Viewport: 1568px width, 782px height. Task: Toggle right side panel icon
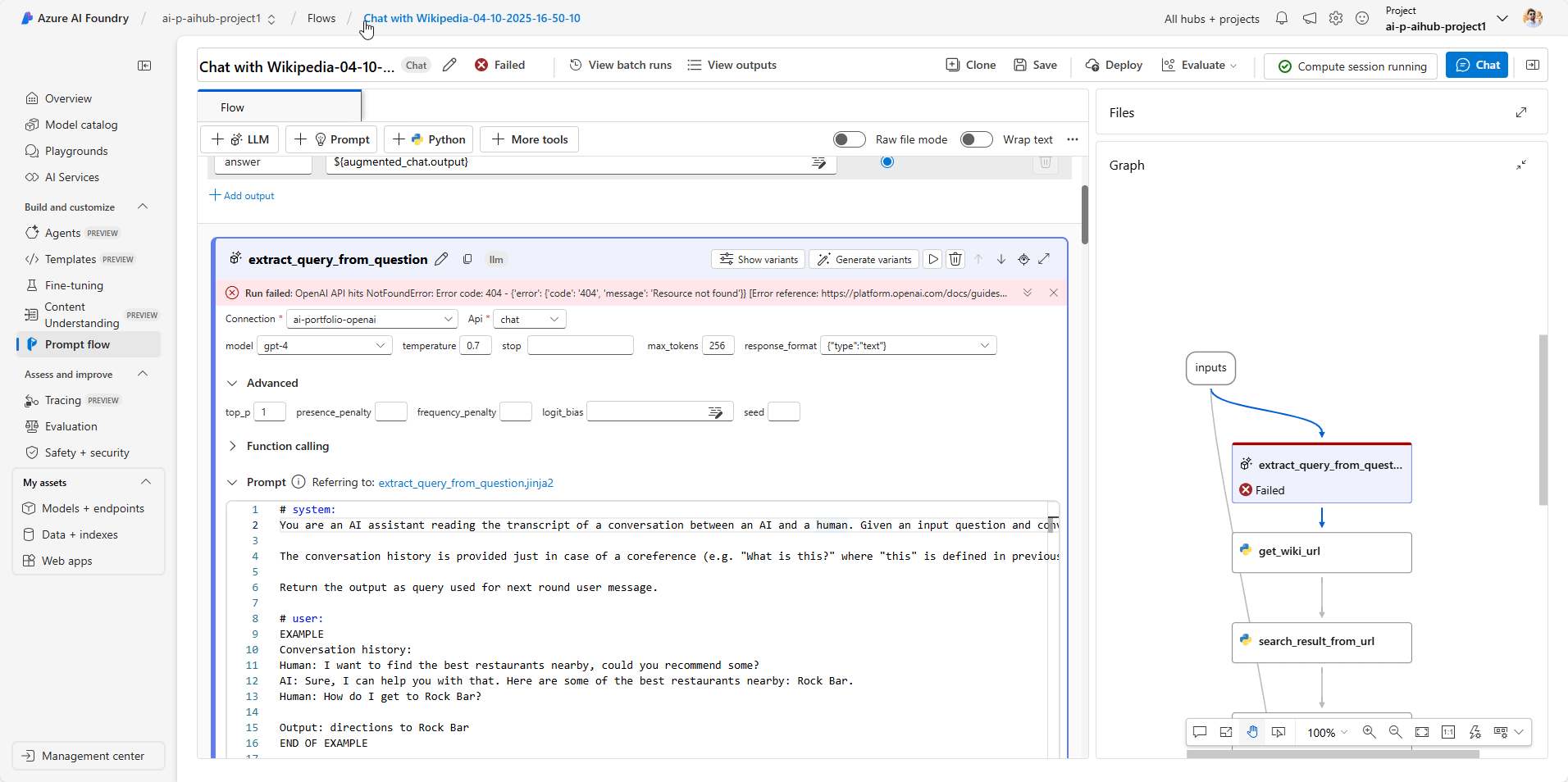click(1532, 65)
